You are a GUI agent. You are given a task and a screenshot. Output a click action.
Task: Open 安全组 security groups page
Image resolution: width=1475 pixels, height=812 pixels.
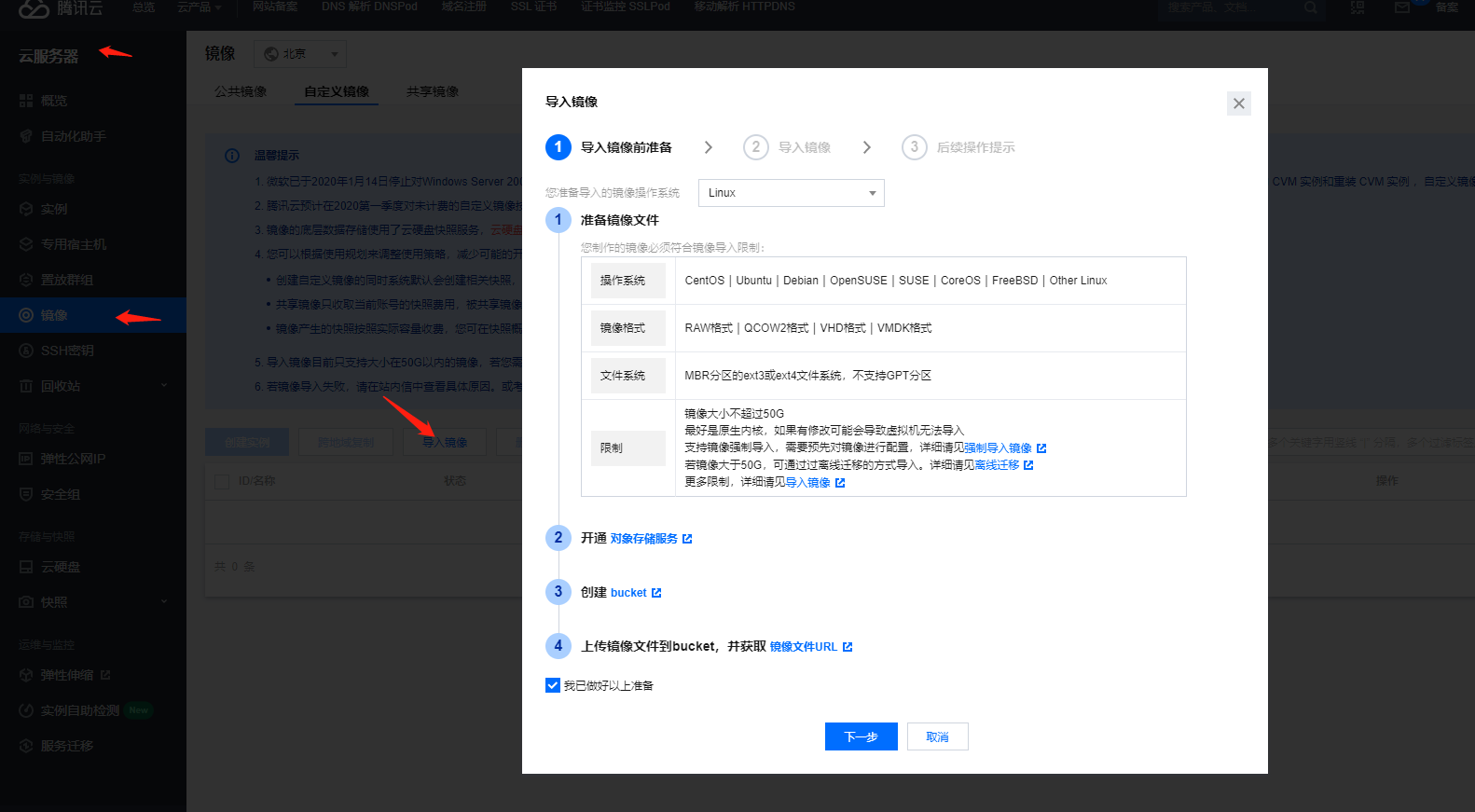point(60,494)
